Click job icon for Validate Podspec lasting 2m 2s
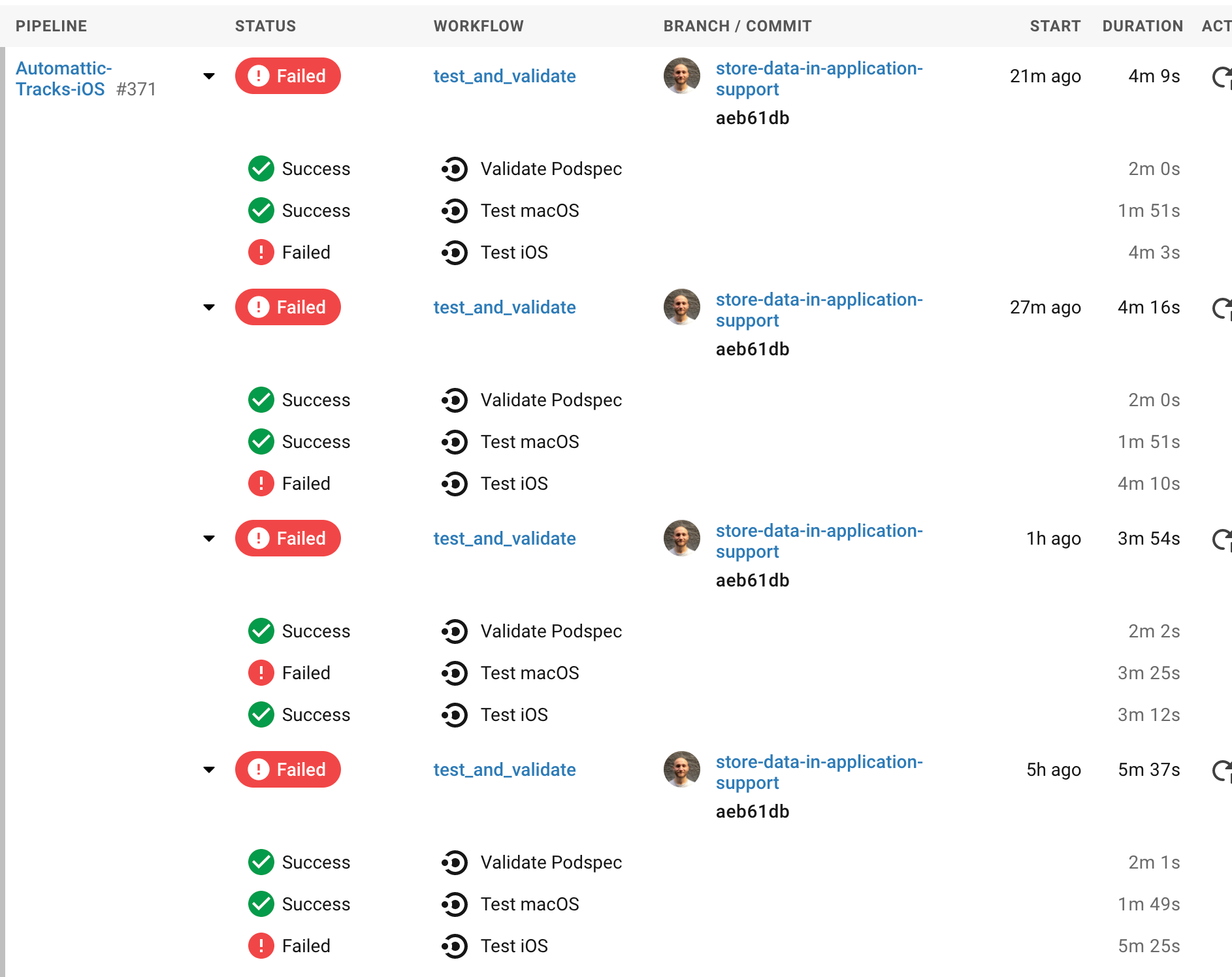The image size is (1232, 977). pos(455,632)
